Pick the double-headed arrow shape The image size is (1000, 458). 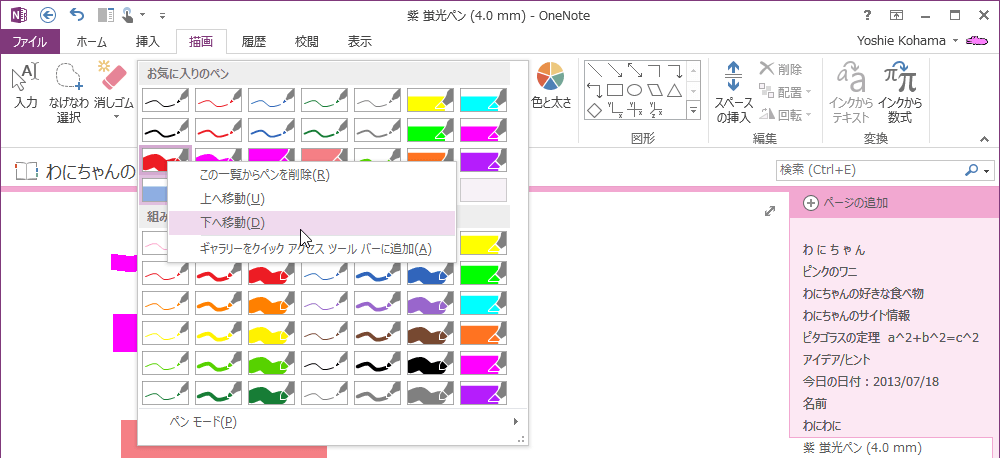[x=635, y=70]
